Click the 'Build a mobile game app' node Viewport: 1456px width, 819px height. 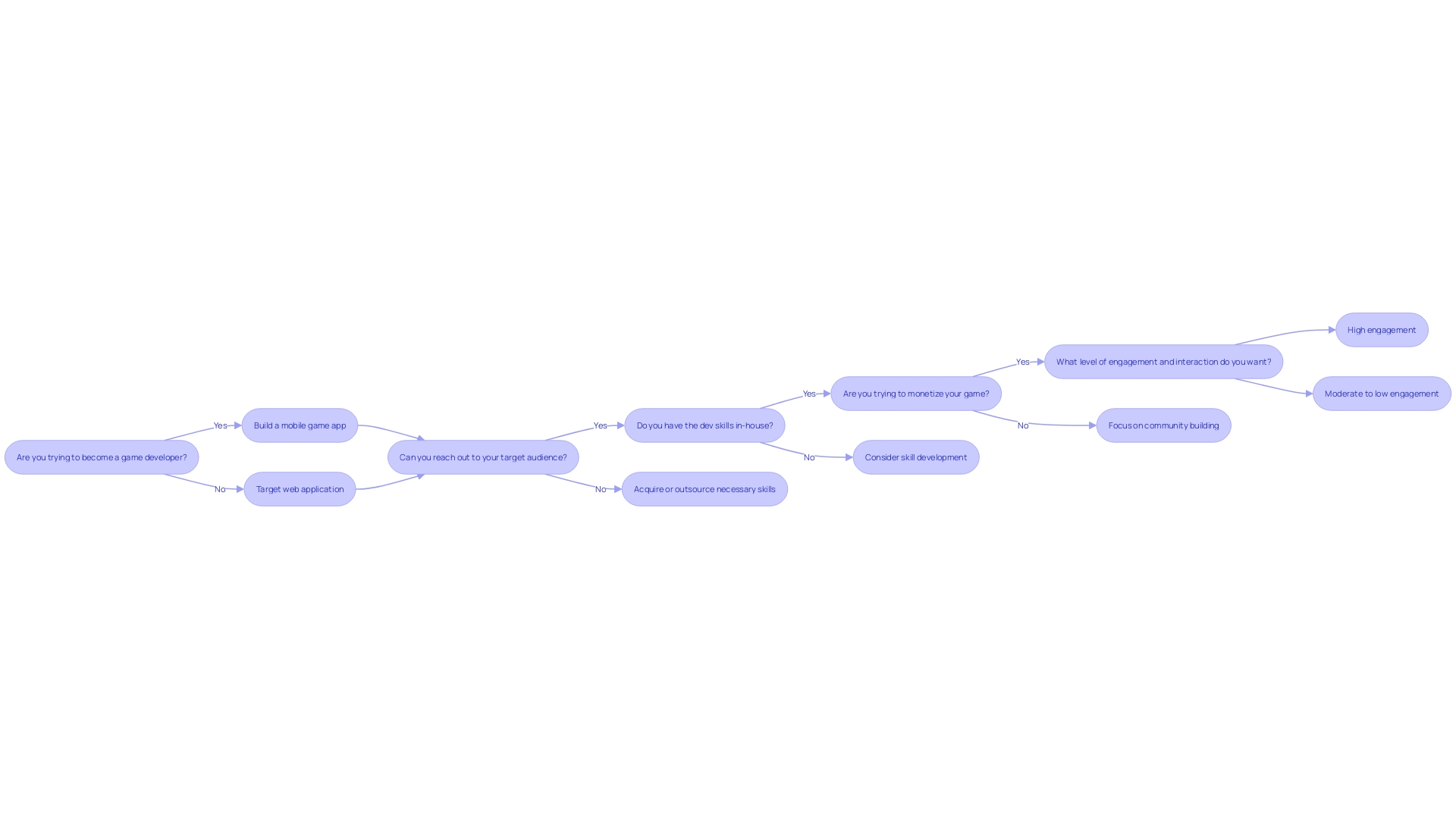point(300,425)
